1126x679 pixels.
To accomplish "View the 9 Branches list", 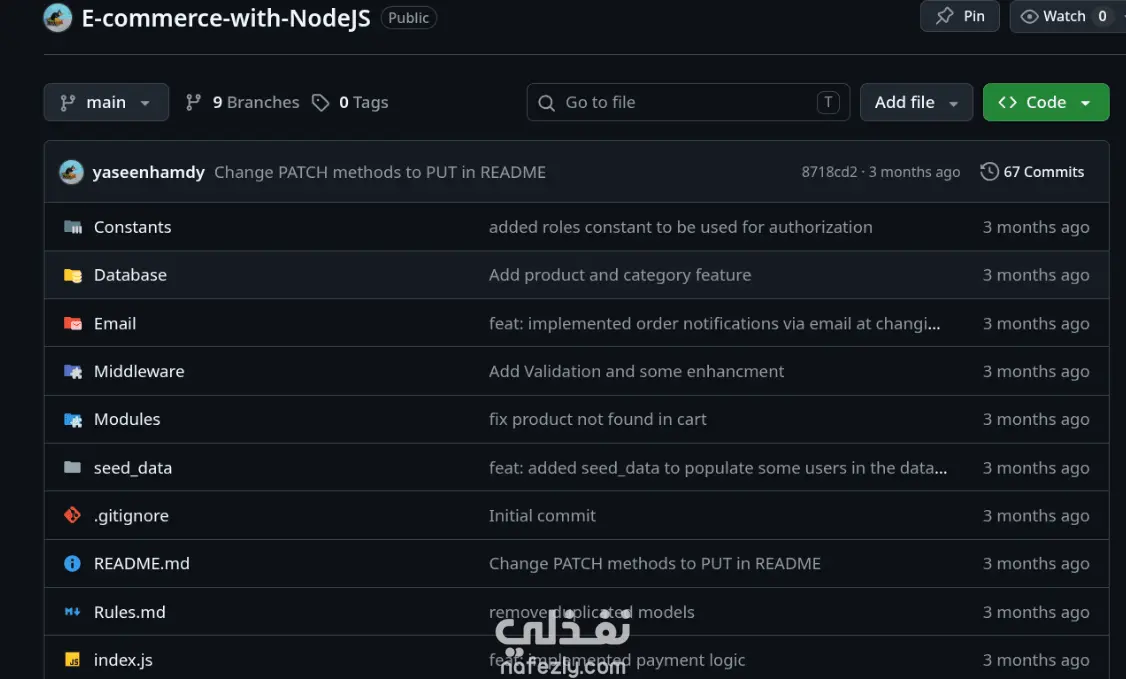I will 242,103.
